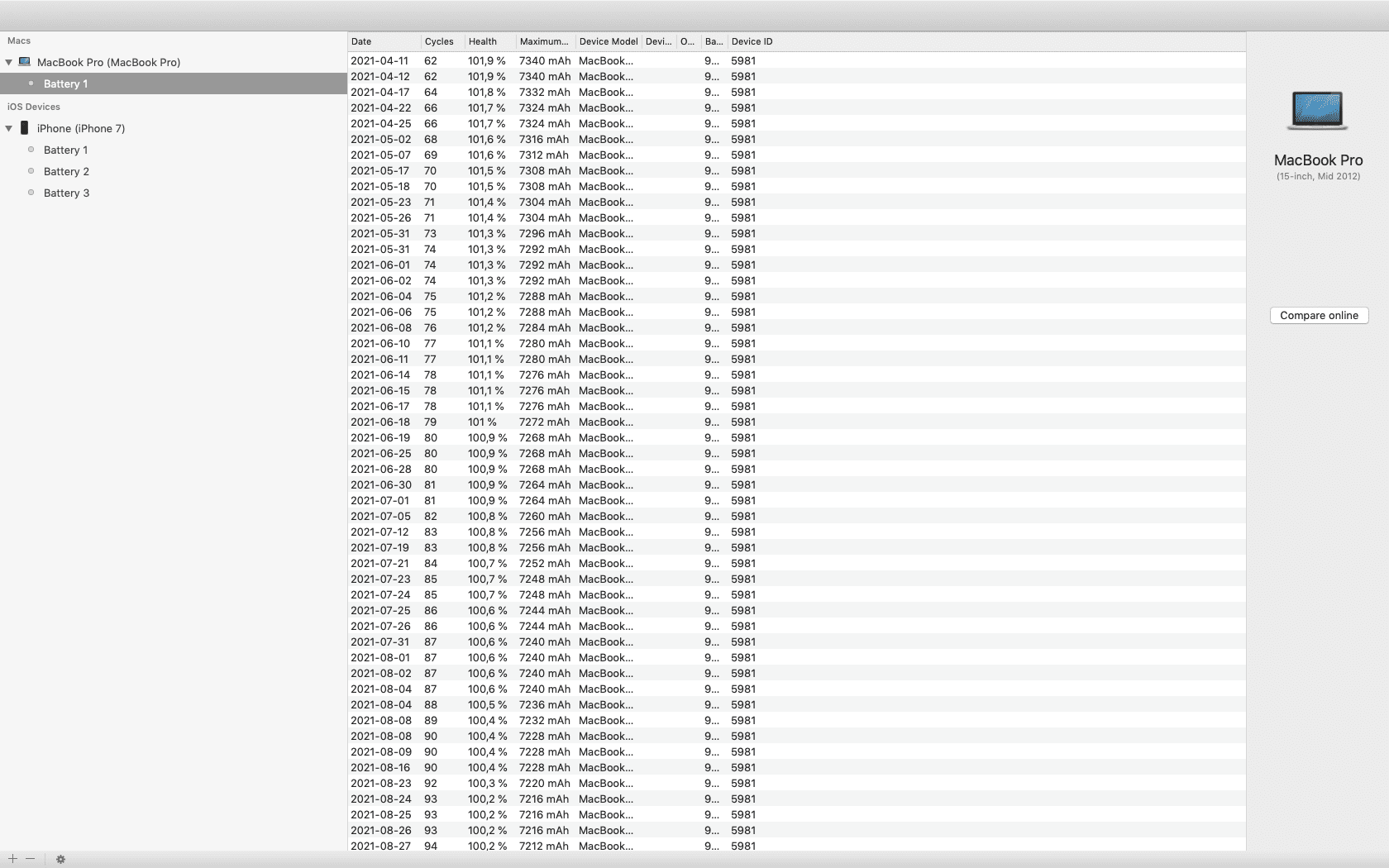Viewport: 1389px width, 868px height.
Task: Click the 7212 mAh capacity cell
Action: pos(544,846)
